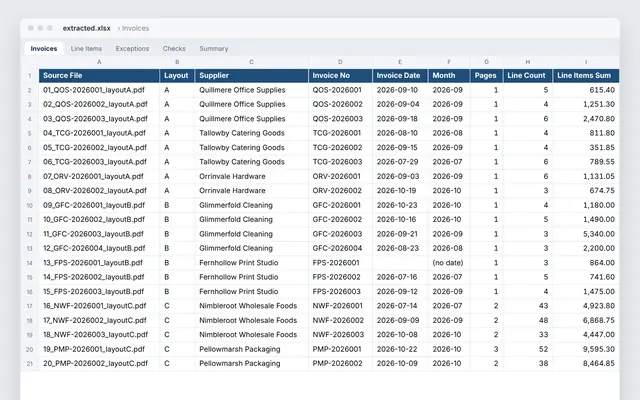Select cell 20_PMP-2026002_layoutC.pdf
The height and width of the screenshot is (400, 640).
(x=99, y=363)
